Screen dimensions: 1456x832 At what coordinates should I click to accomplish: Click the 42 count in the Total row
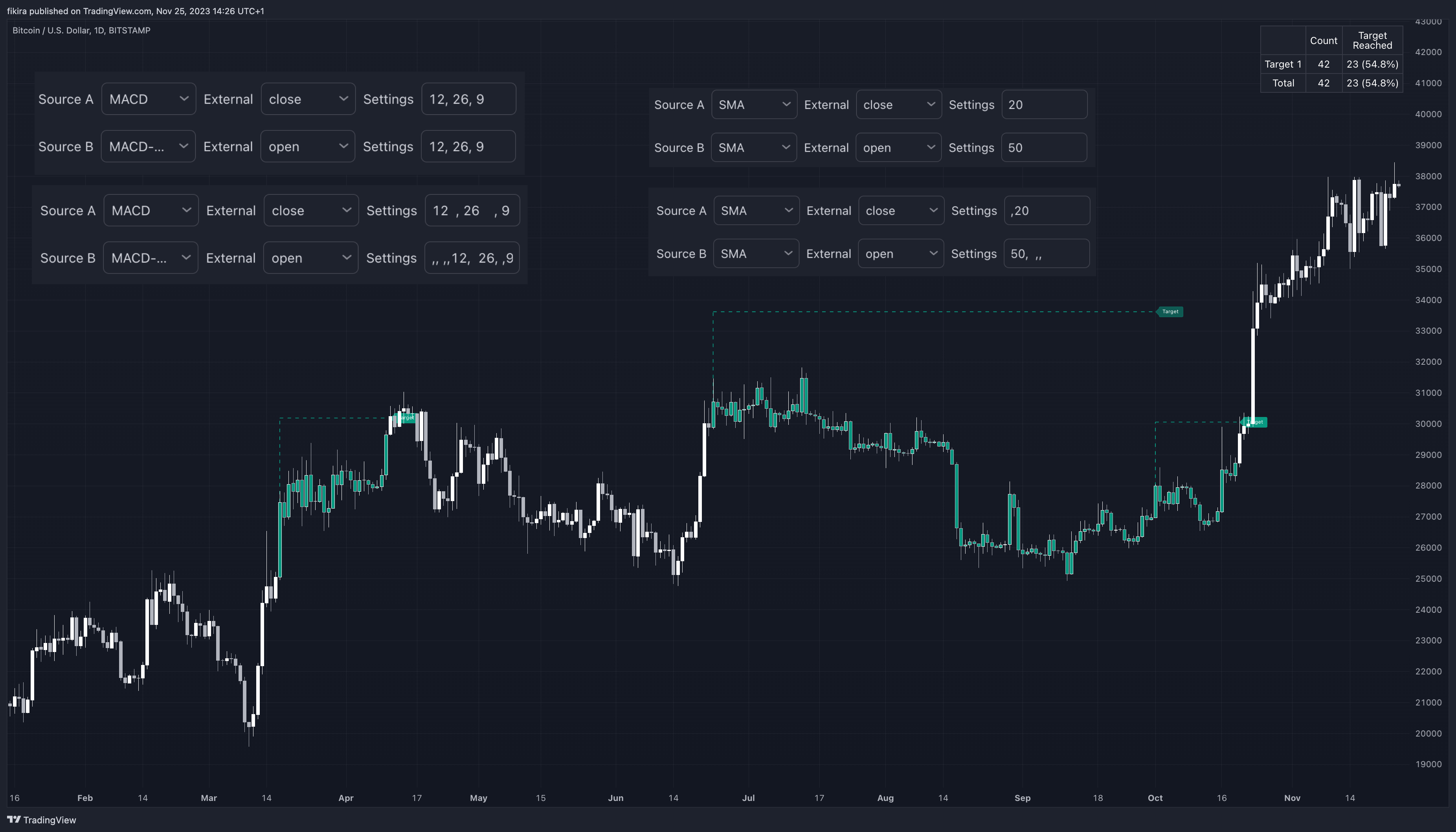(x=1324, y=83)
